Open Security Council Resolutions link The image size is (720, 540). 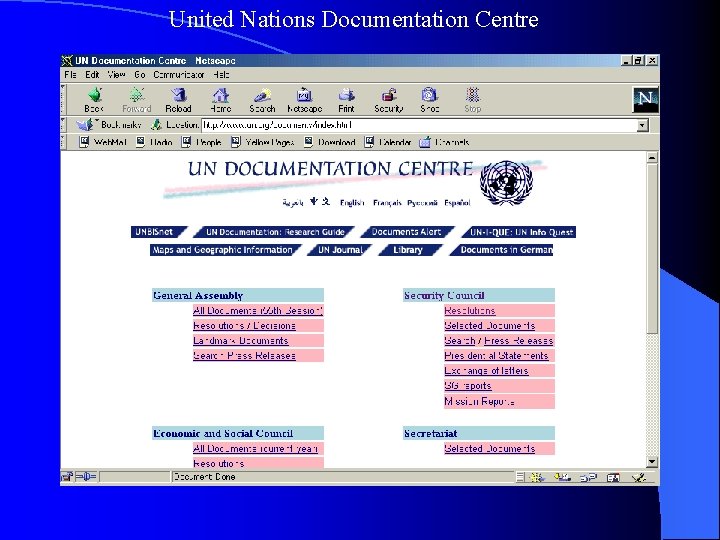[x=470, y=310]
